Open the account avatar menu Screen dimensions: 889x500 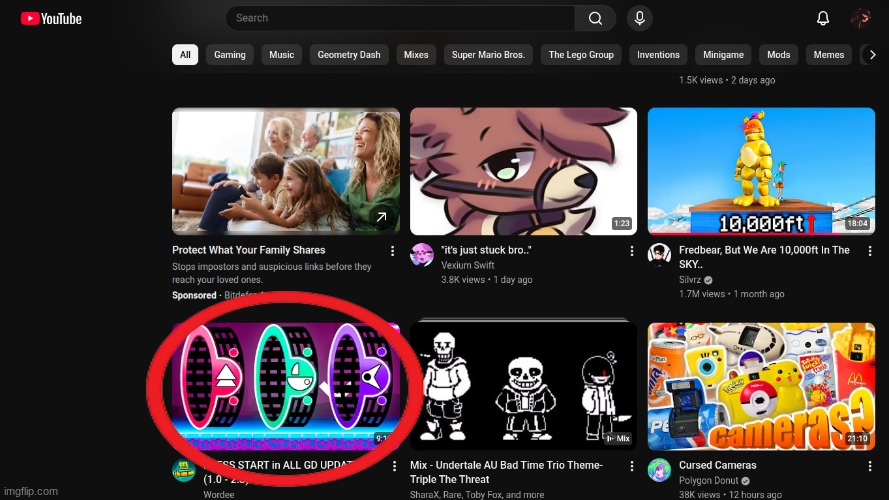861,18
